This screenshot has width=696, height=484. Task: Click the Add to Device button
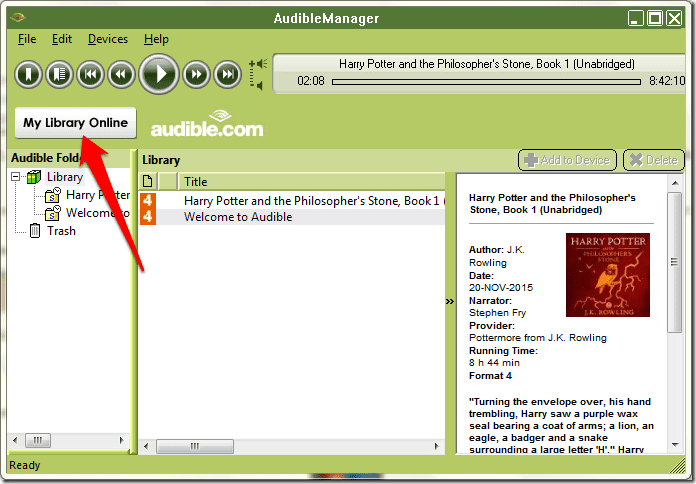[x=567, y=160]
